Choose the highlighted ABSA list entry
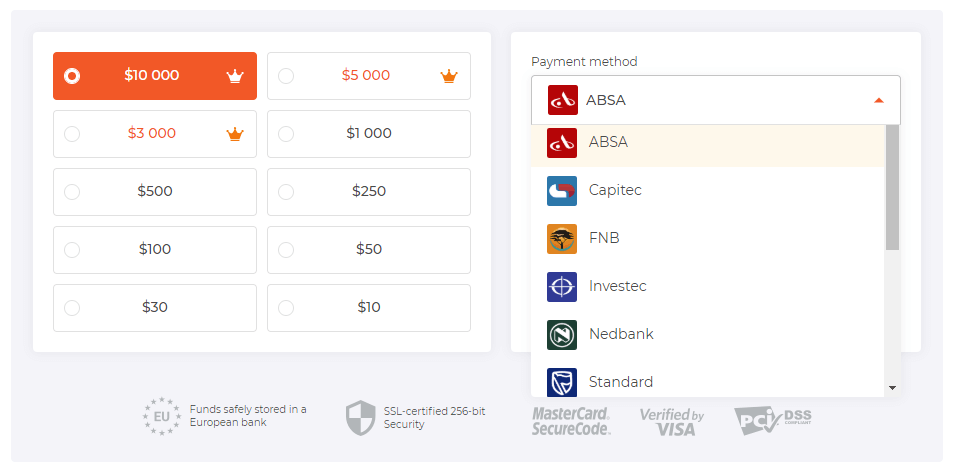 (708, 143)
